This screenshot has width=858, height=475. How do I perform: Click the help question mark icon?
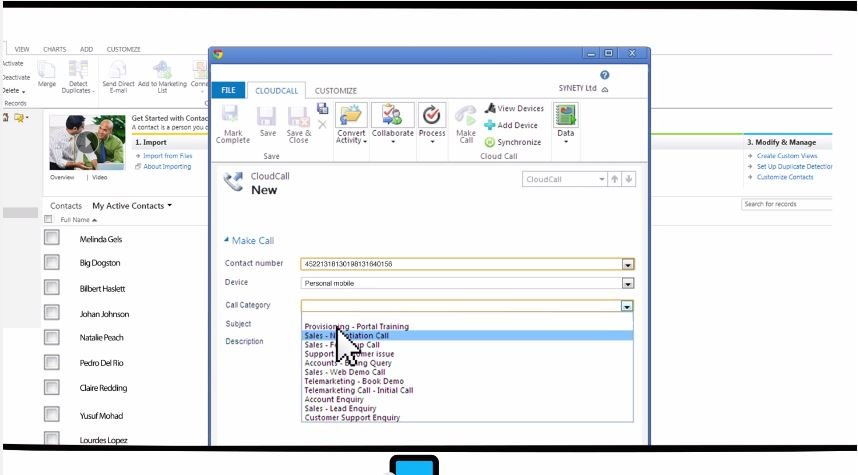(605, 75)
